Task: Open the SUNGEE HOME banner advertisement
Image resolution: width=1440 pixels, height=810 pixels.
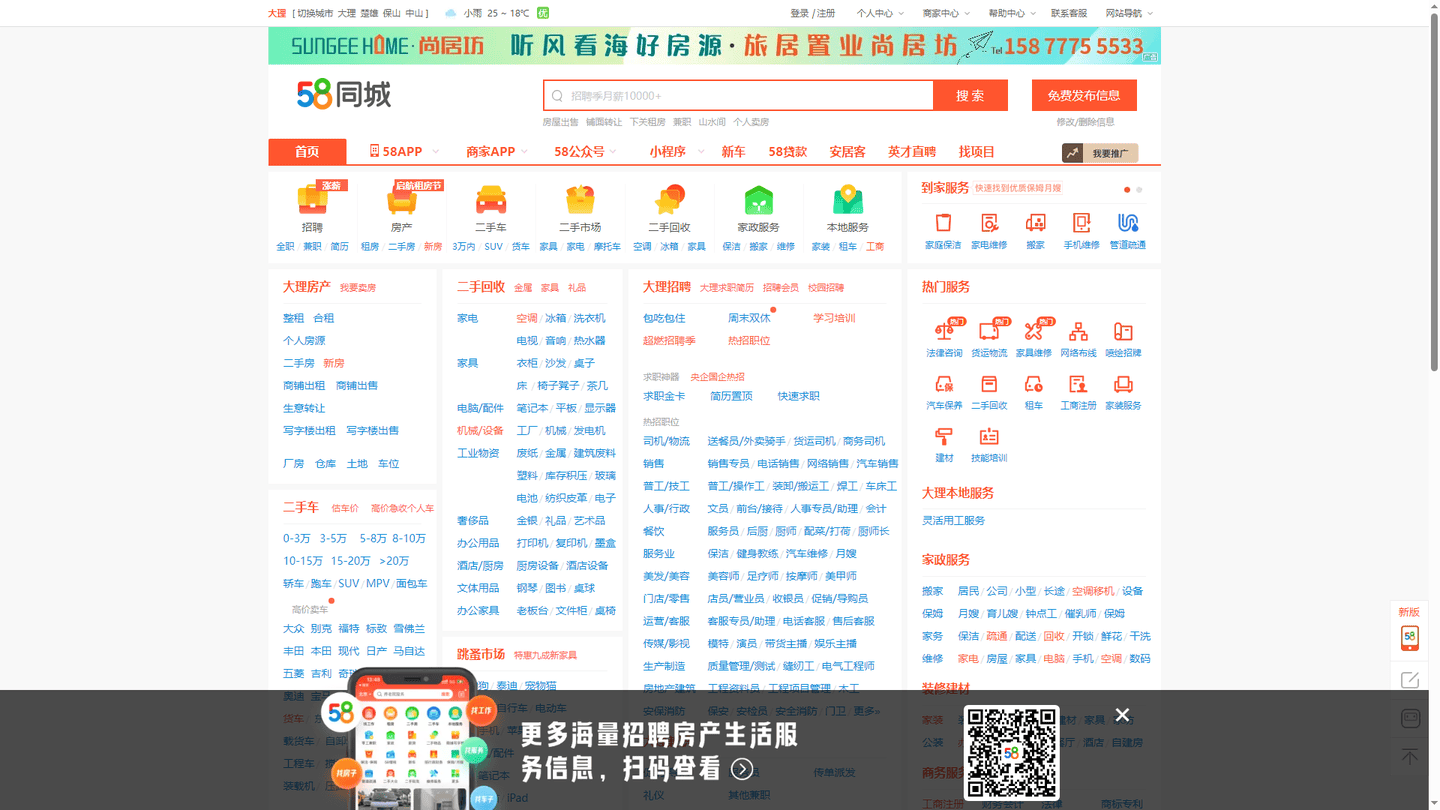Action: click(x=714, y=46)
